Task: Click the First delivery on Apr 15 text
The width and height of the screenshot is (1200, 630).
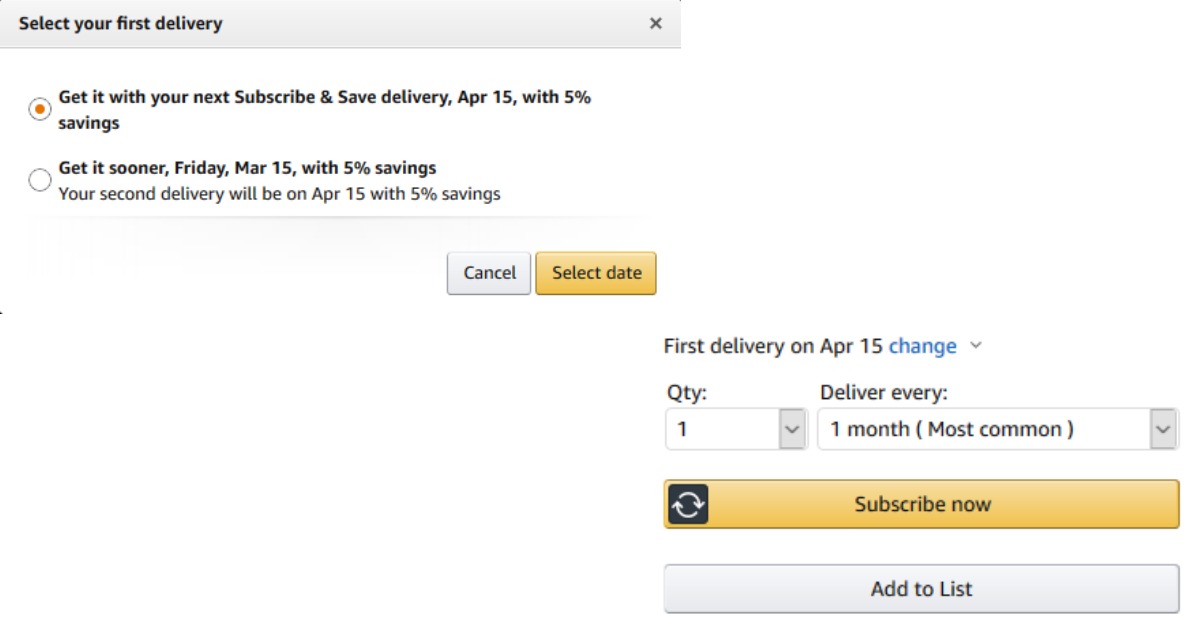Action: pos(773,346)
